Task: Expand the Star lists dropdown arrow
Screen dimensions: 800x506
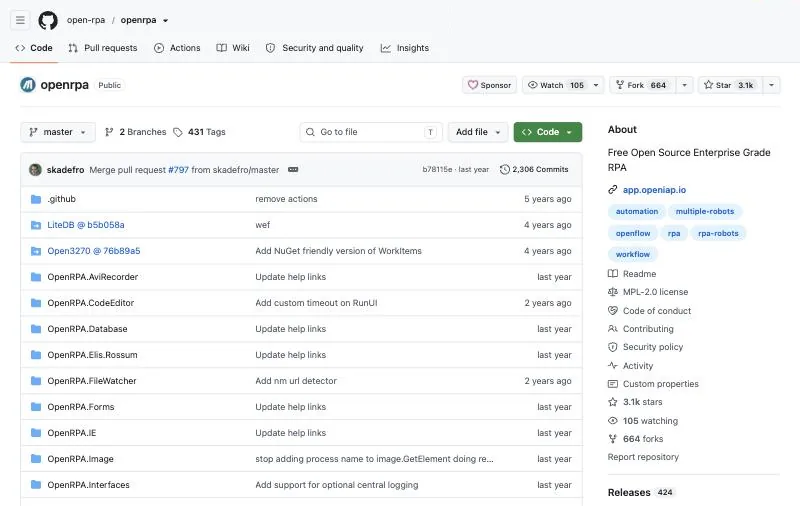Action: click(x=771, y=85)
